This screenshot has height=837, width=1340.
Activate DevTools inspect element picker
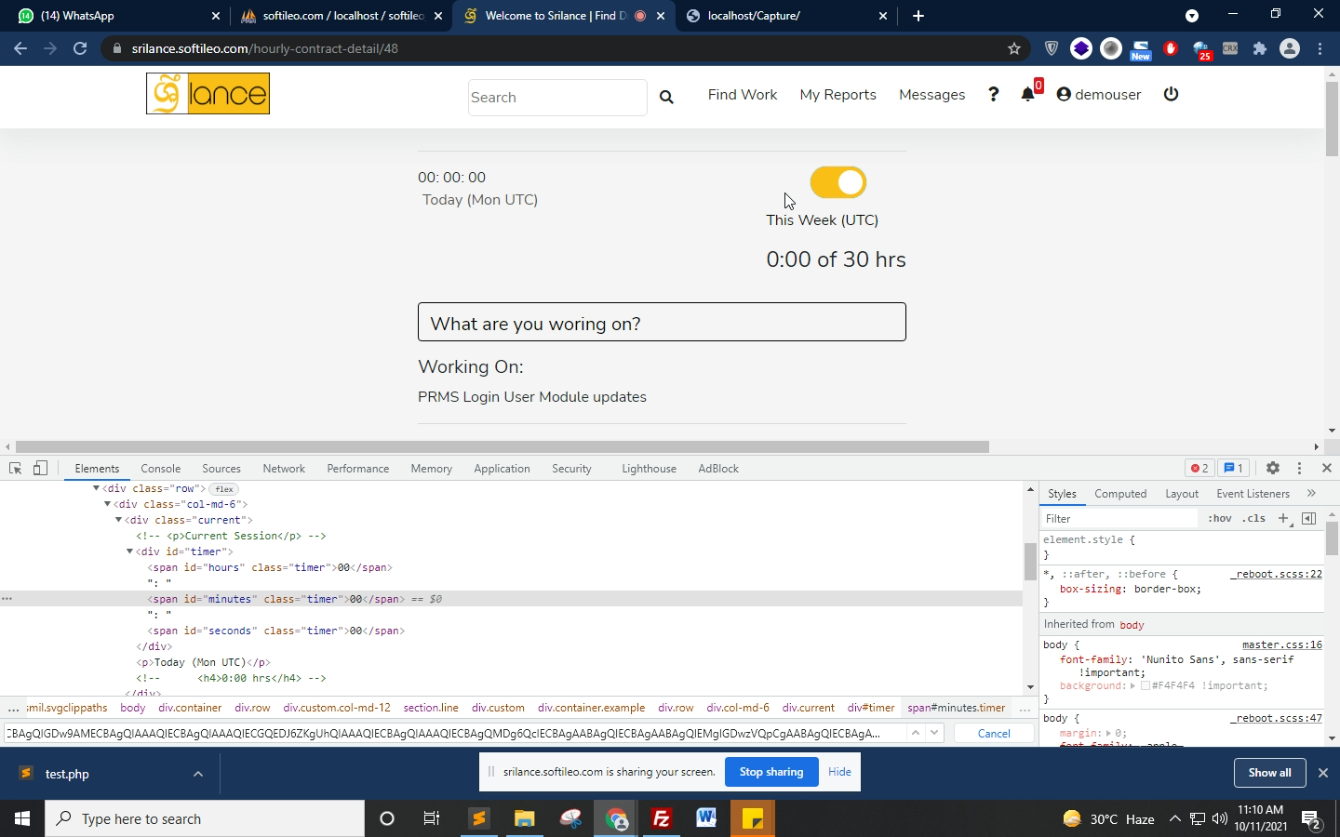[15, 468]
